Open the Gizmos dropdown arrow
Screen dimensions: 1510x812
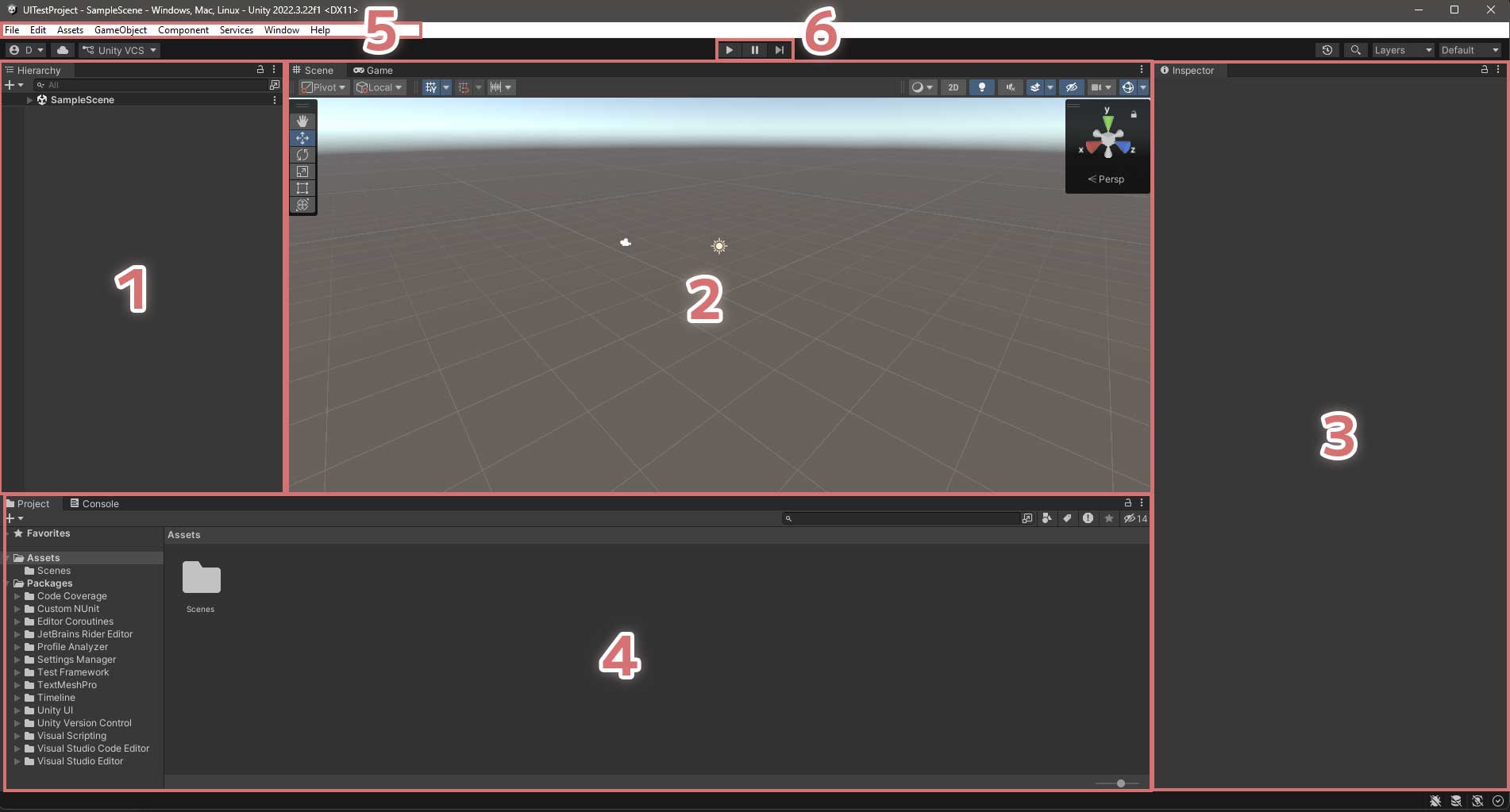[x=1143, y=87]
